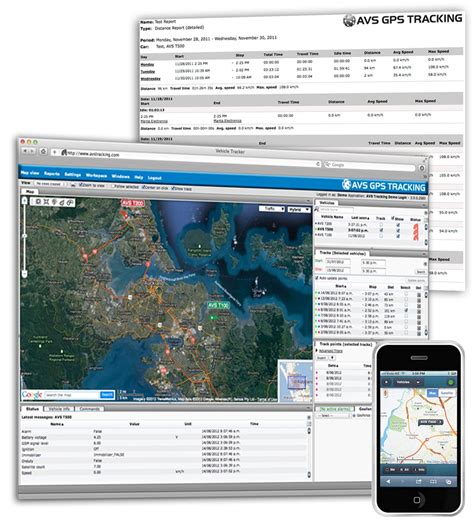Open the Map view menu
474x525 pixels.
coord(30,173)
